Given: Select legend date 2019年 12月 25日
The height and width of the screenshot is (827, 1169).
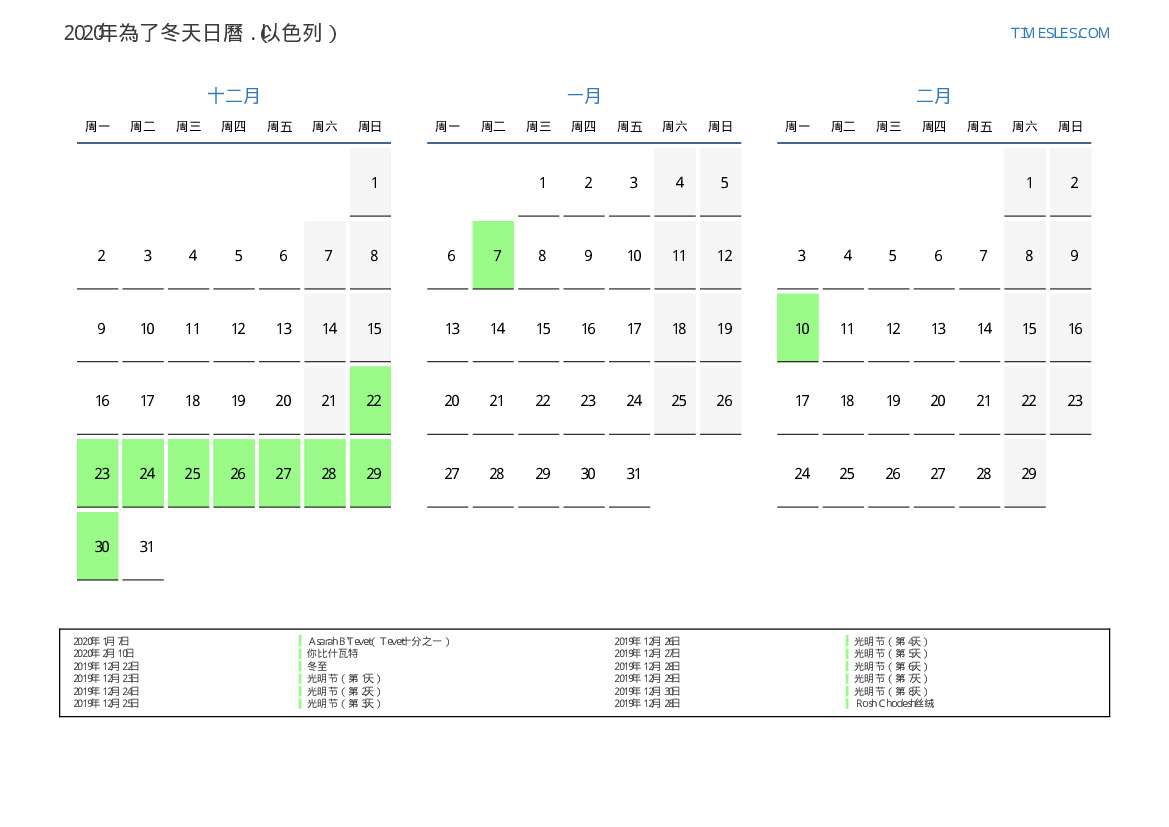Looking at the screenshot, I should tap(106, 703).
